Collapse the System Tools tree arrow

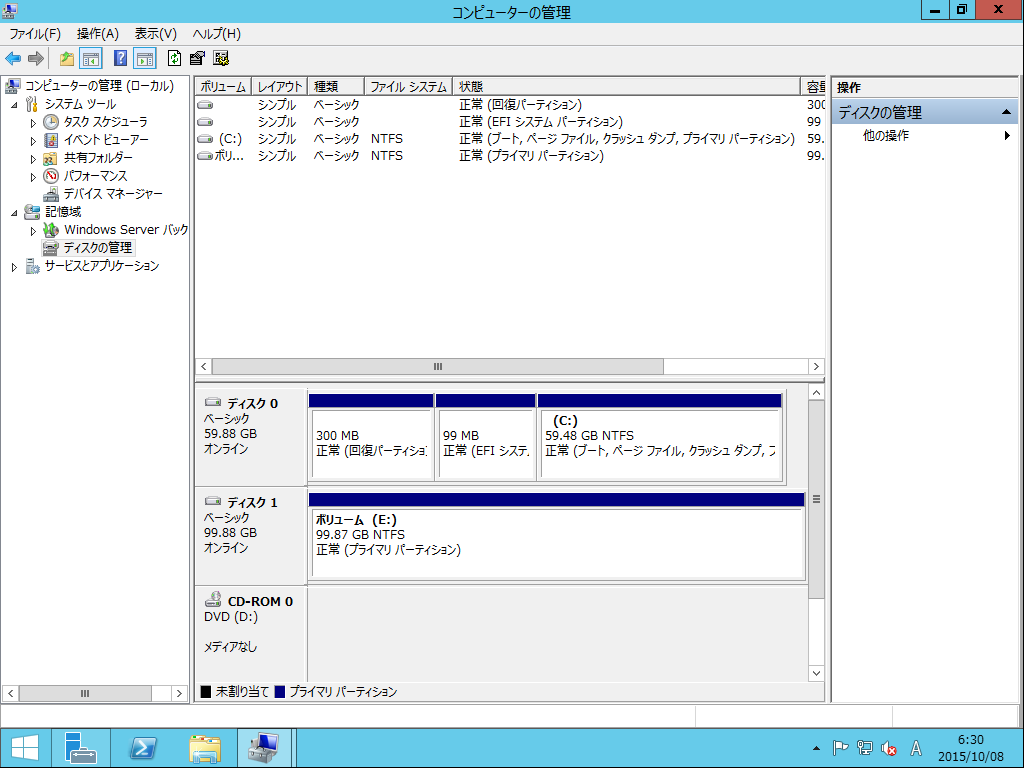[14, 104]
